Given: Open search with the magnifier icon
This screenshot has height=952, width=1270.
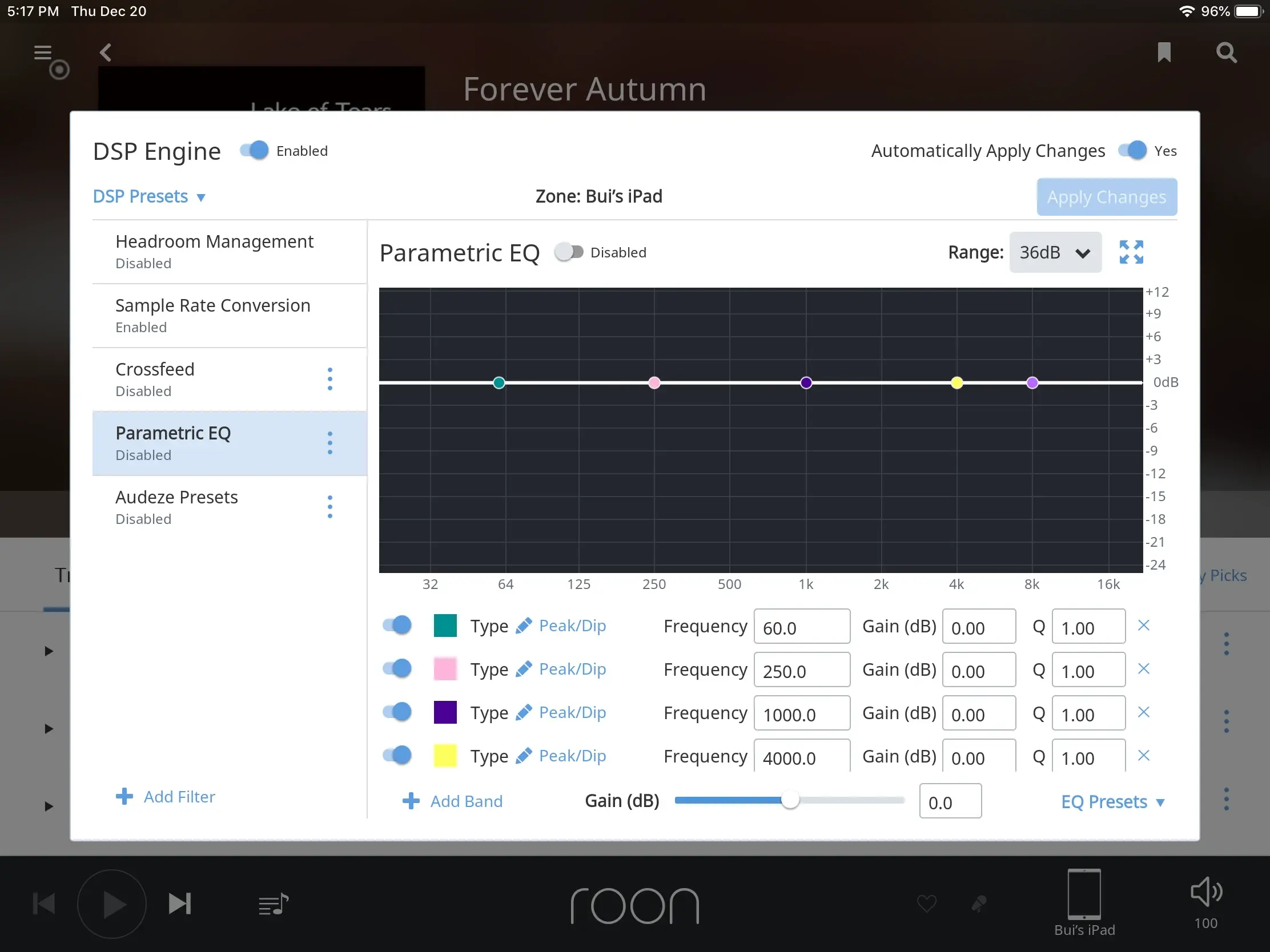Looking at the screenshot, I should (x=1227, y=53).
